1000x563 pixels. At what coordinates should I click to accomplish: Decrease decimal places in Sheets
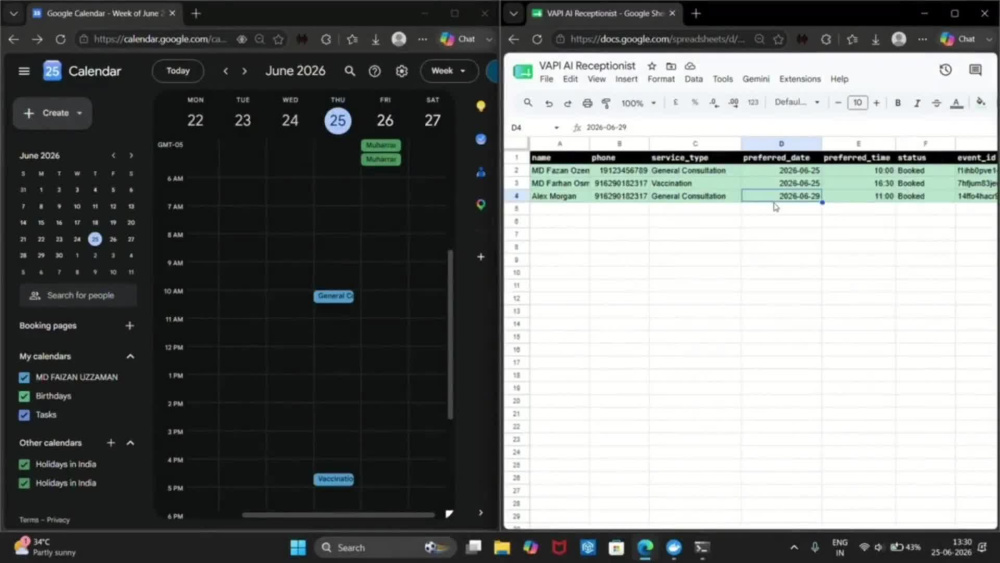(714, 103)
